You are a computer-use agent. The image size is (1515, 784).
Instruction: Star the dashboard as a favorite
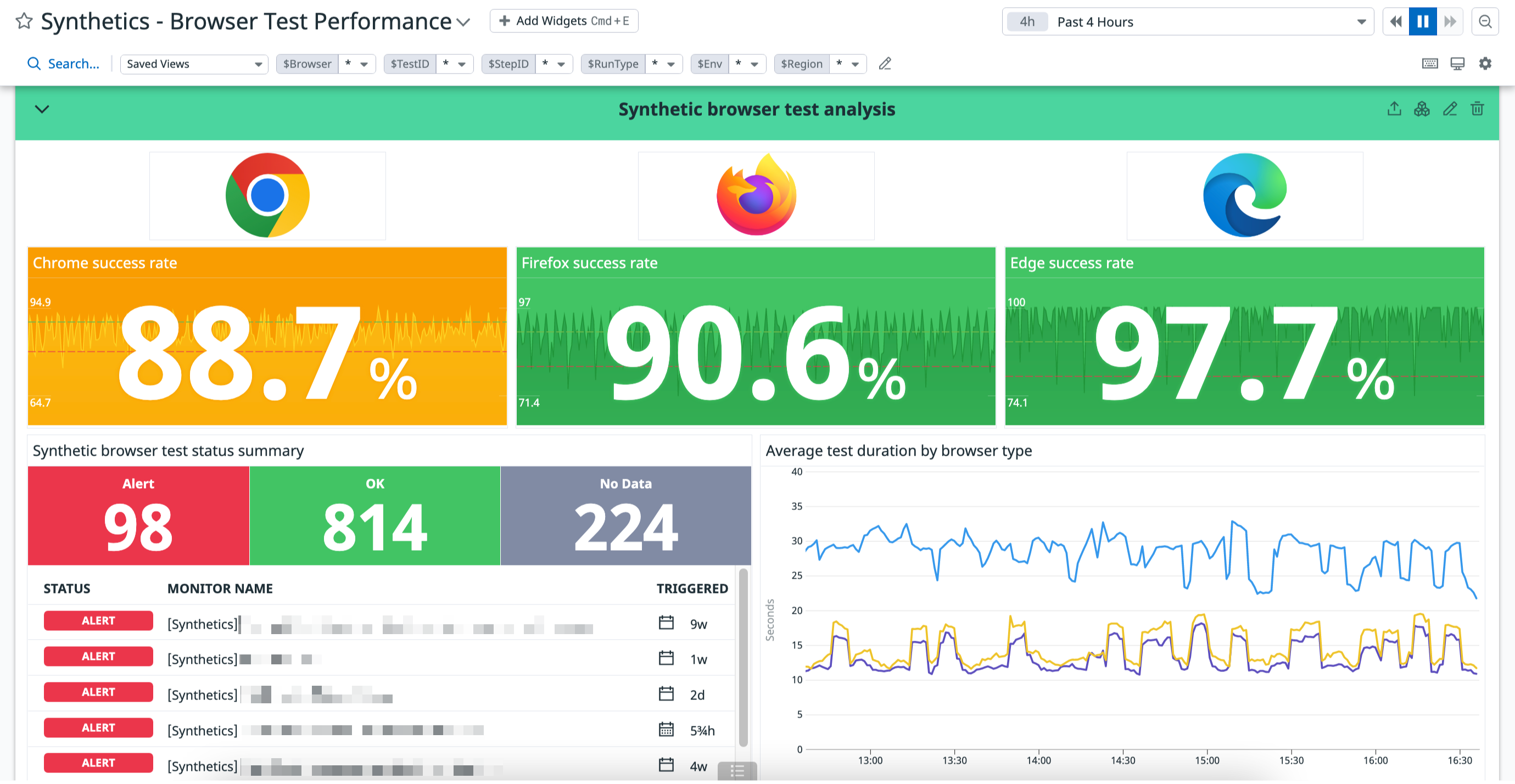coord(24,21)
